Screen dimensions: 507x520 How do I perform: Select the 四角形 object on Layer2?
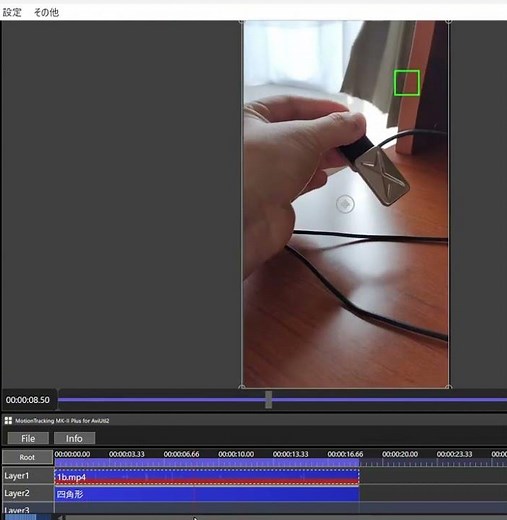[x=207, y=494]
